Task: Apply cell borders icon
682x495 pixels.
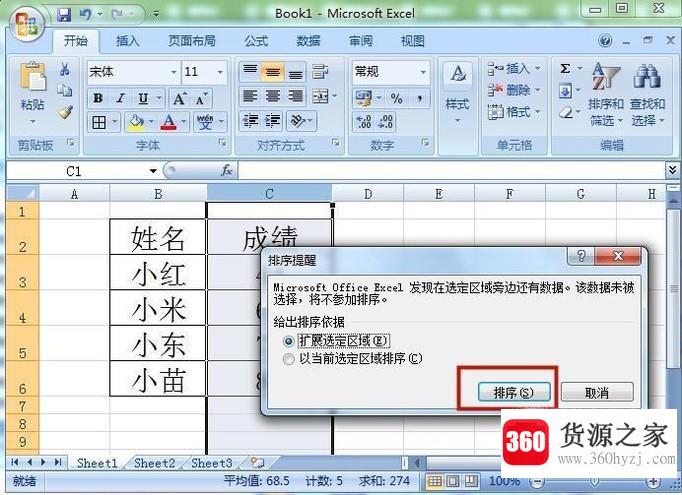Action: coord(99,122)
